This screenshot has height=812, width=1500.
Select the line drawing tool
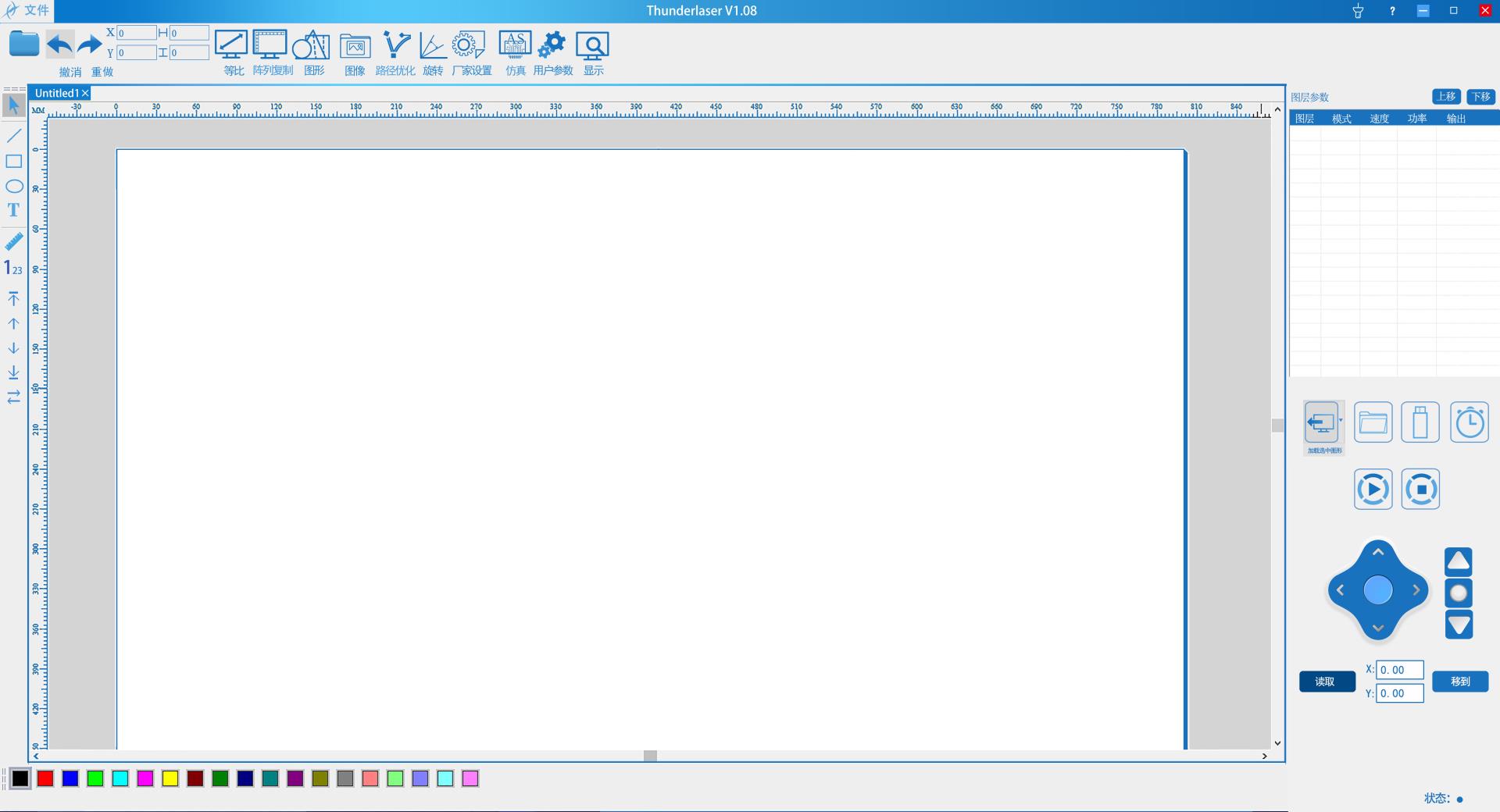click(13, 136)
